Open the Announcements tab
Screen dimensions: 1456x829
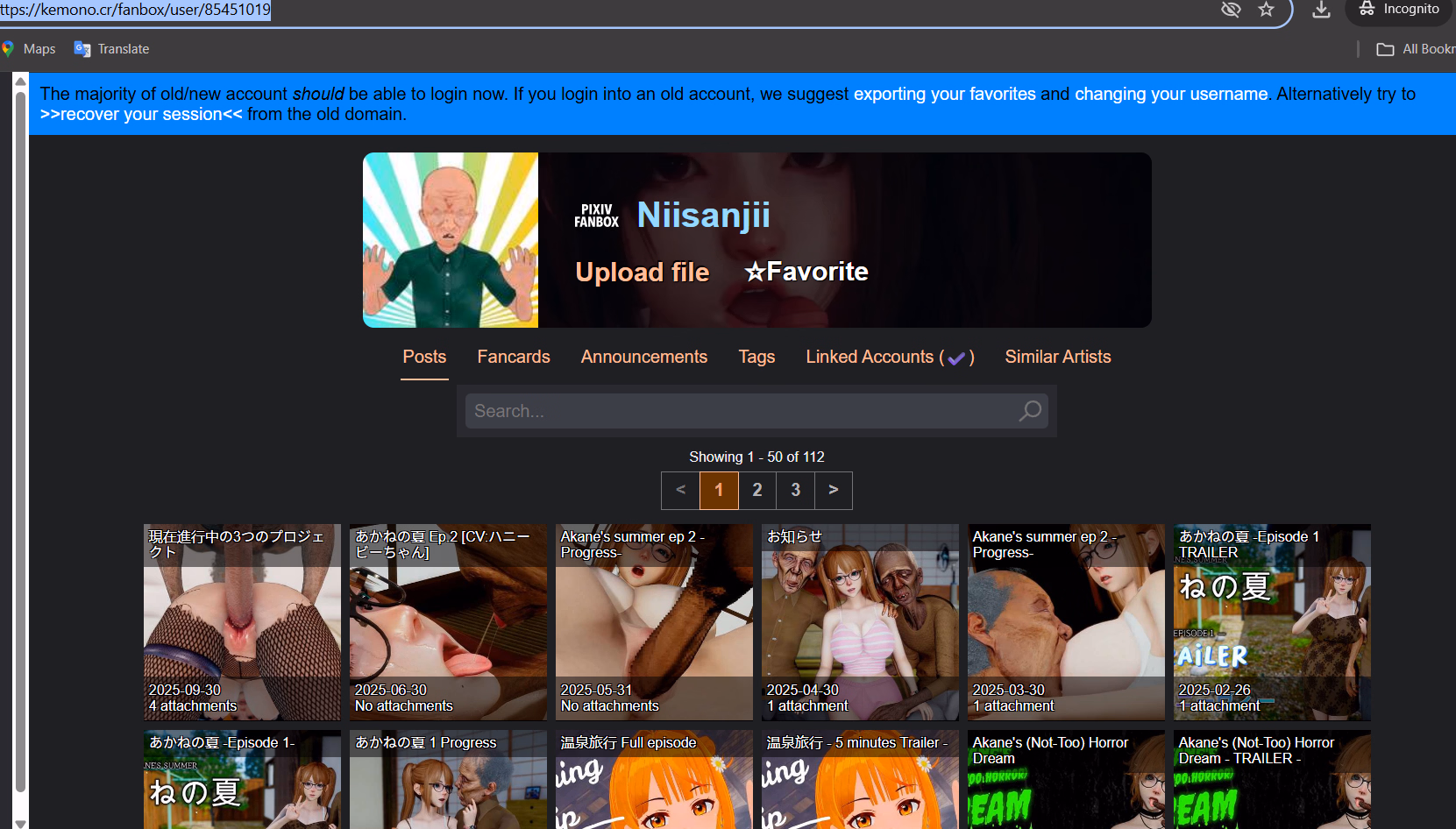point(643,357)
